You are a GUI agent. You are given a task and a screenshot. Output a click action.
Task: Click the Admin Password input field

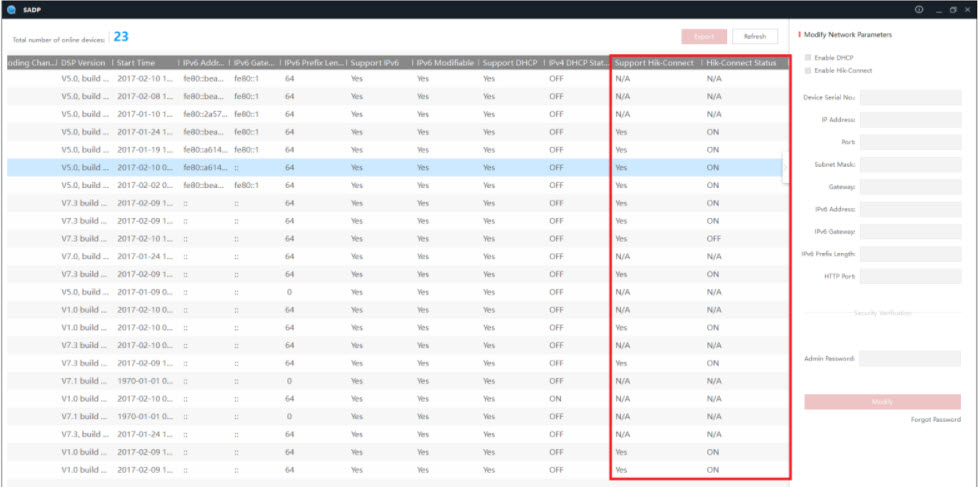pyautogui.click(x=910, y=358)
